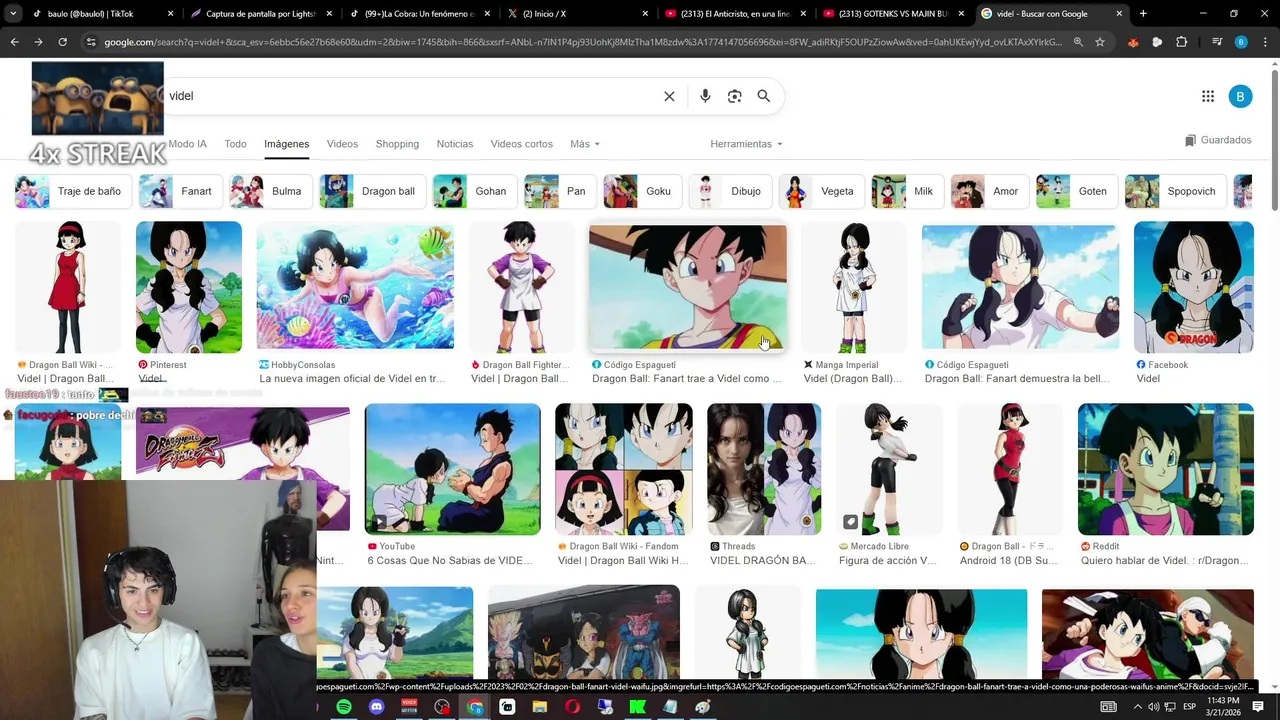
Task: Filter images by Goten chip
Action: click(1077, 191)
